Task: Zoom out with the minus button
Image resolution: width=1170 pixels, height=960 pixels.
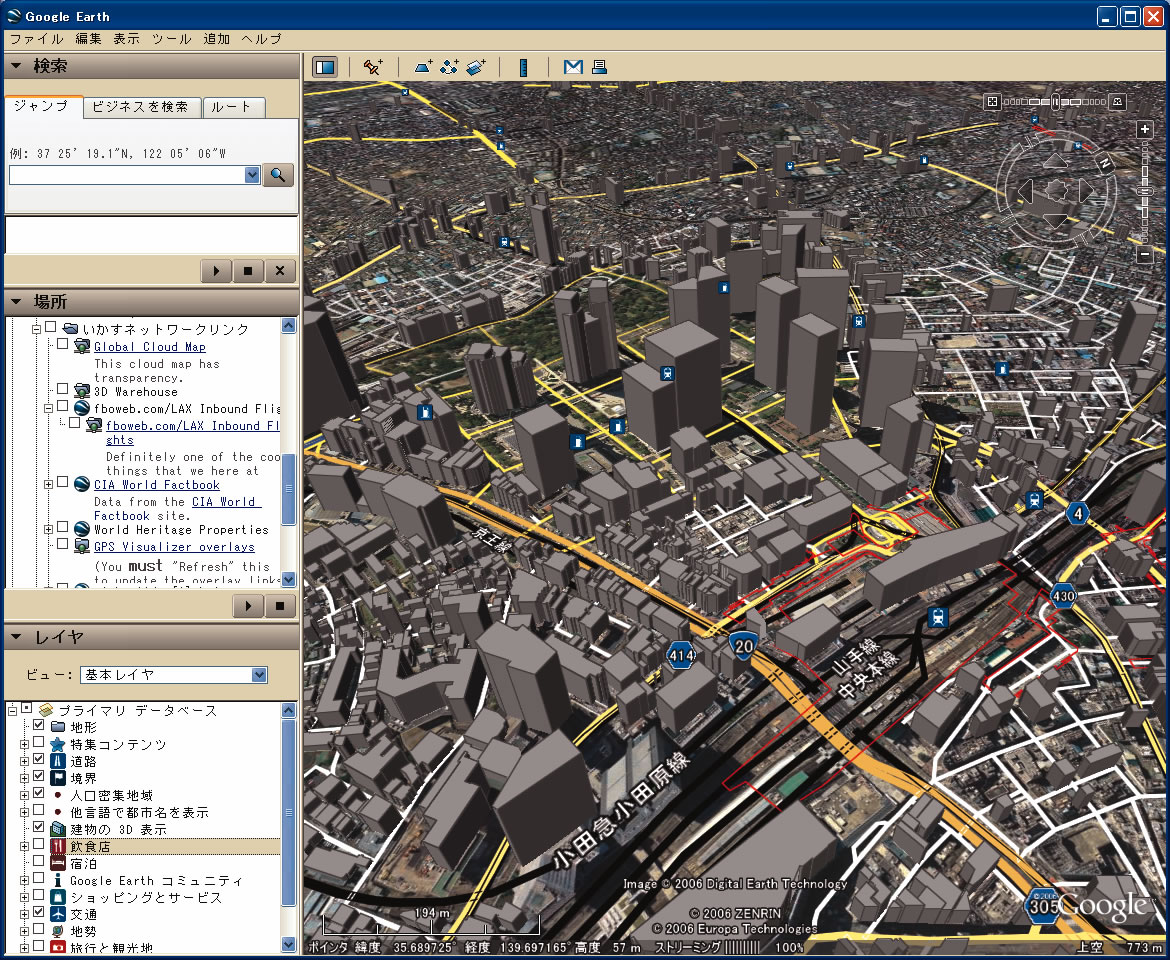Action: tap(1145, 254)
